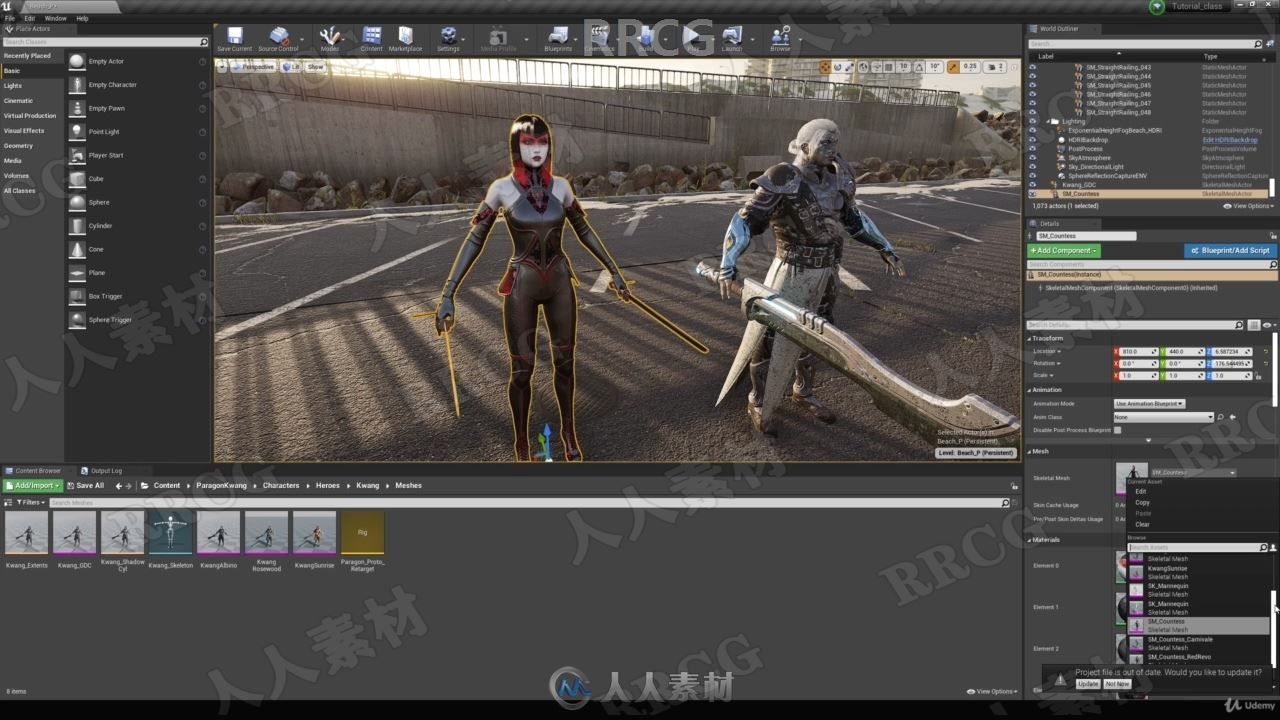The width and height of the screenshot is (1280, 720).
Task: Open the Cinematics toolbar icon
Action: point(599,39)
